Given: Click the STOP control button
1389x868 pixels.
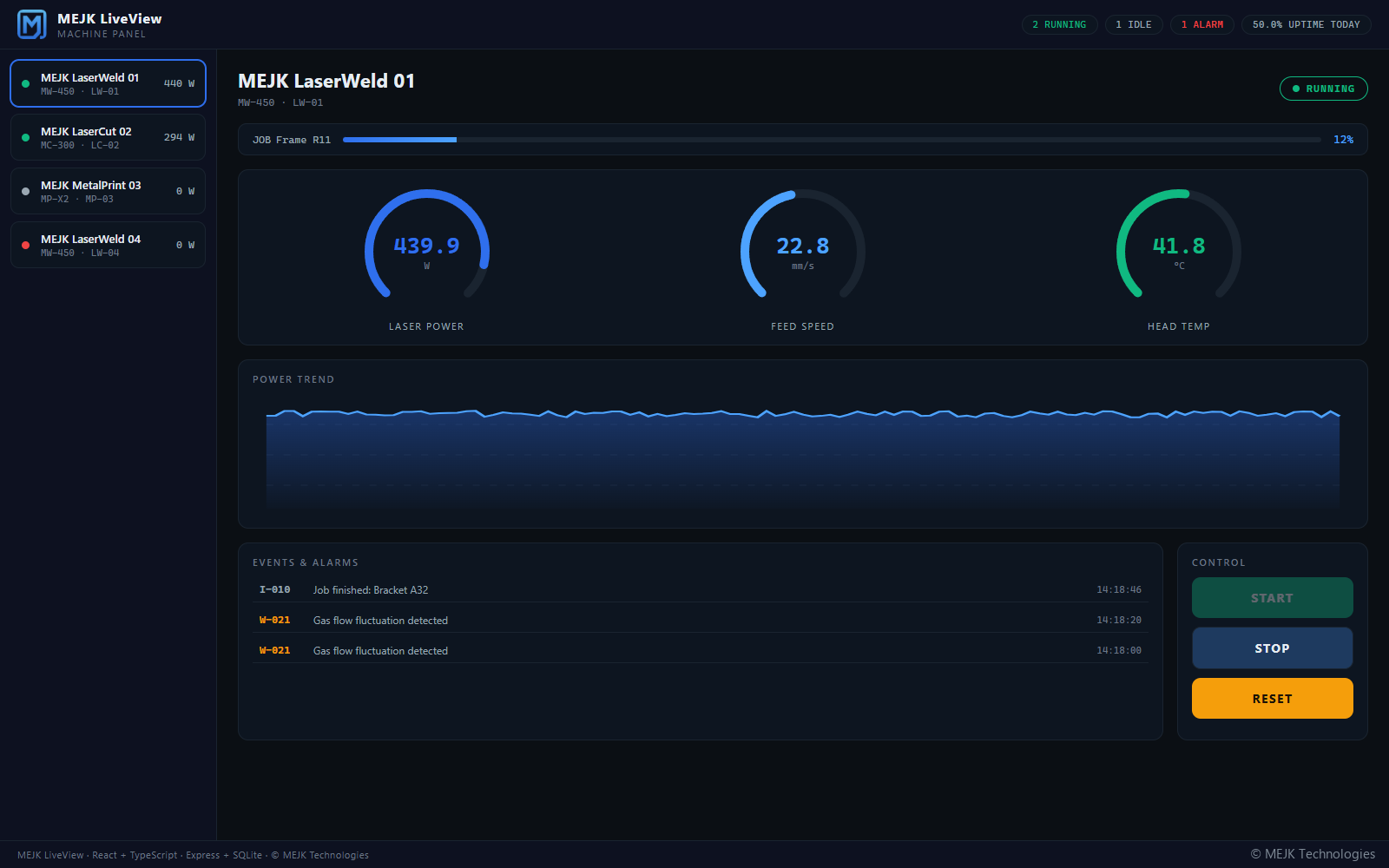Looking at the screenshot, I should (1272, 648).
